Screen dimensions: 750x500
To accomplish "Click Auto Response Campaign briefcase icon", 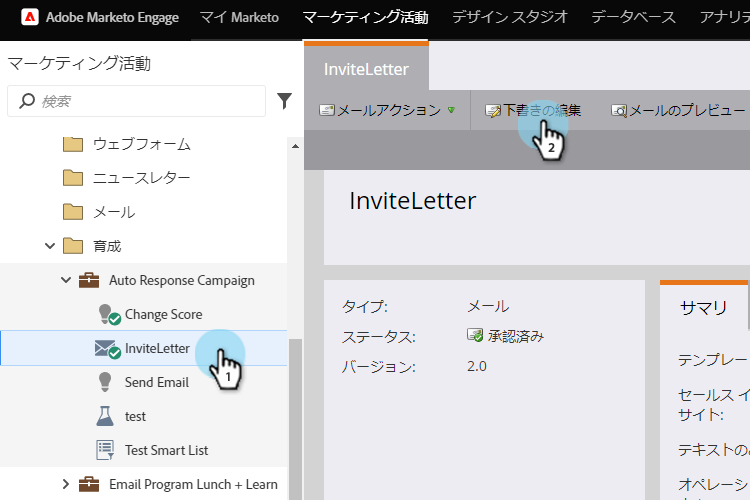I will (89, 280).
